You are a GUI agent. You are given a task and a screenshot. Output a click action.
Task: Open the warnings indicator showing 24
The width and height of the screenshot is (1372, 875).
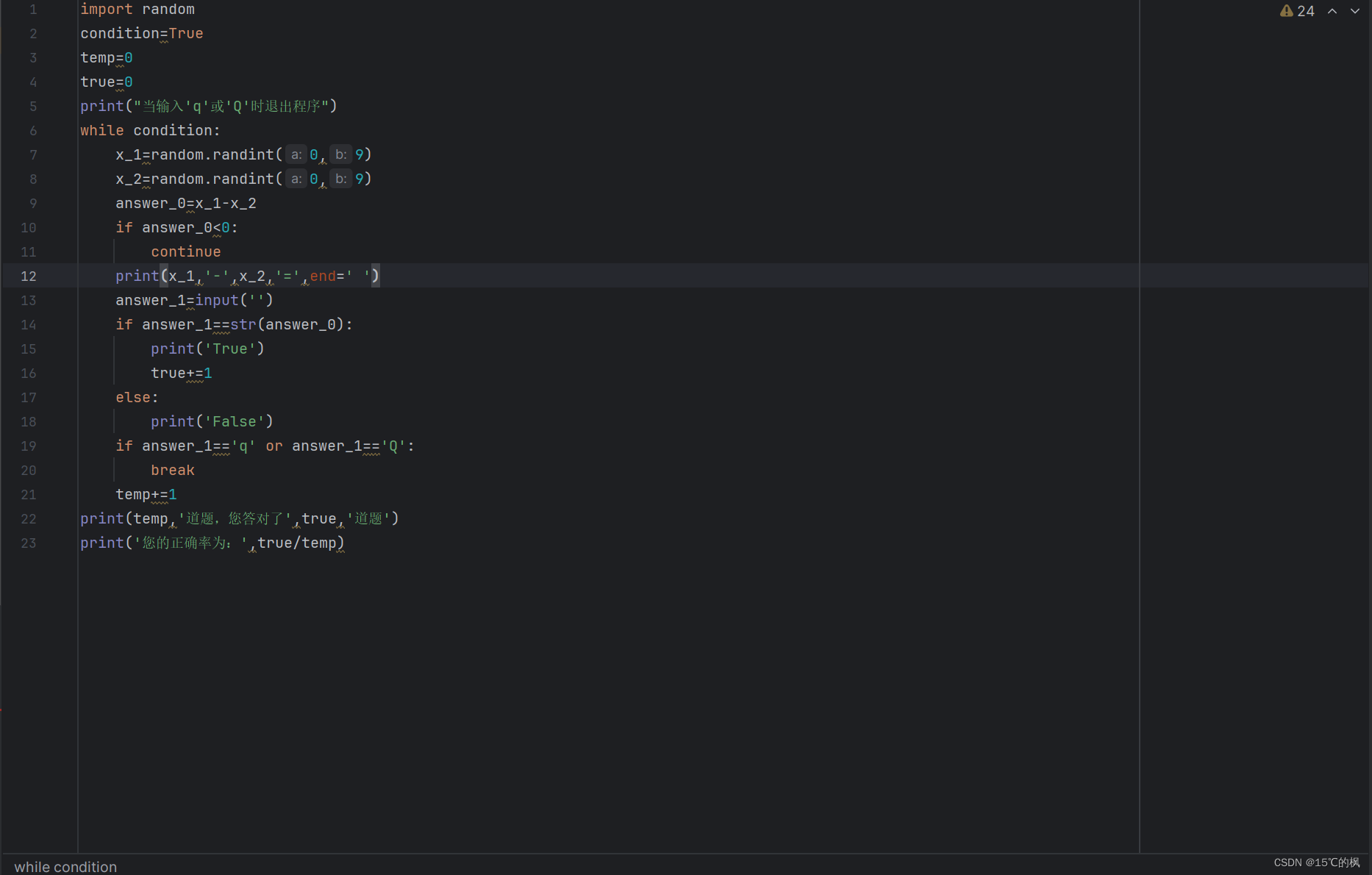coord(1297,11)
